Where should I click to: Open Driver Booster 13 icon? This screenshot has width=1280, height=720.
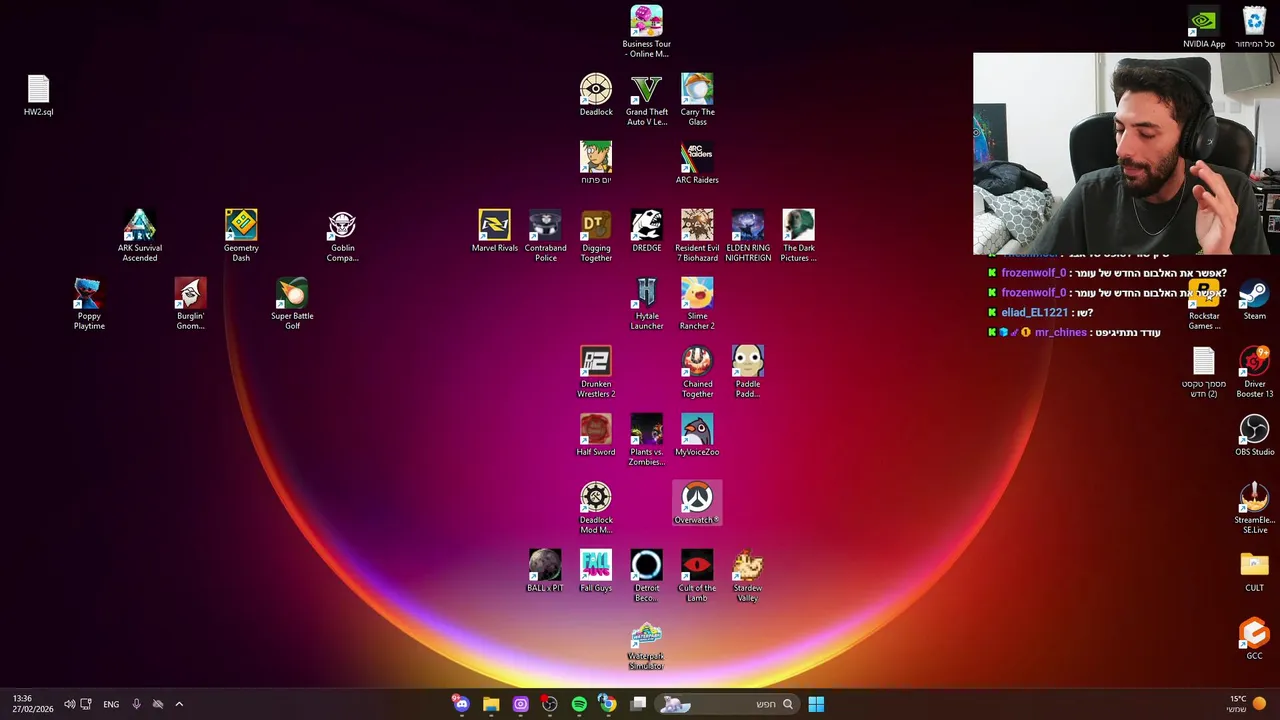click(1254, 371)
